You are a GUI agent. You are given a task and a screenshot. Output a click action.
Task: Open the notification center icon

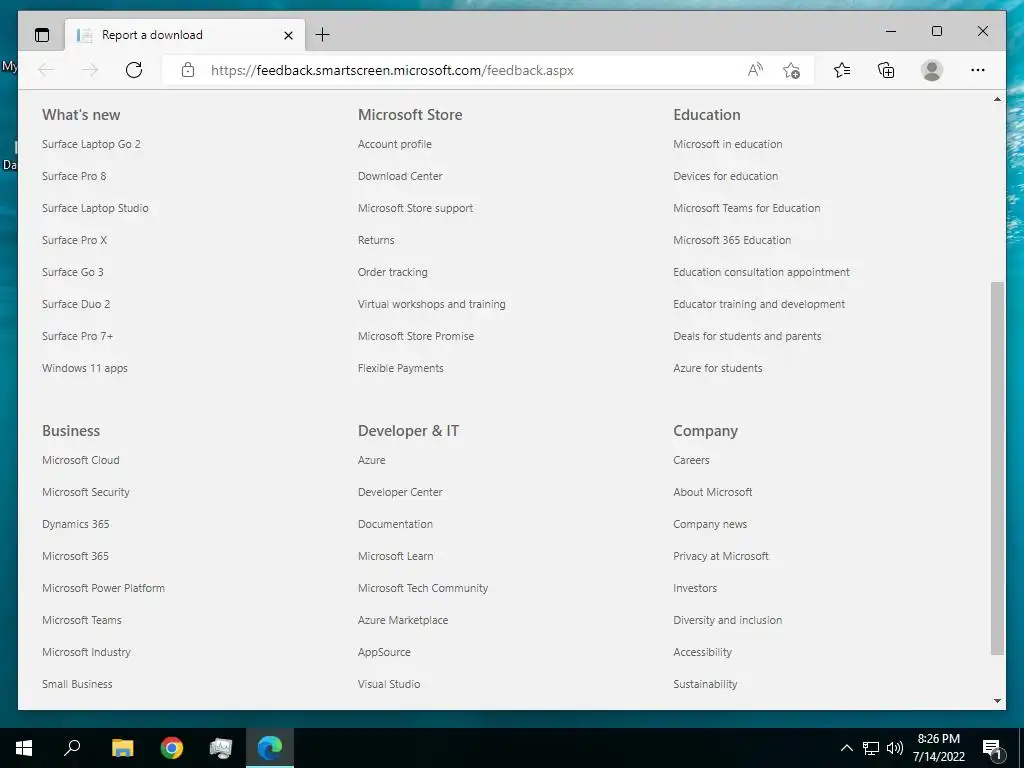click(x=992, y=748)
